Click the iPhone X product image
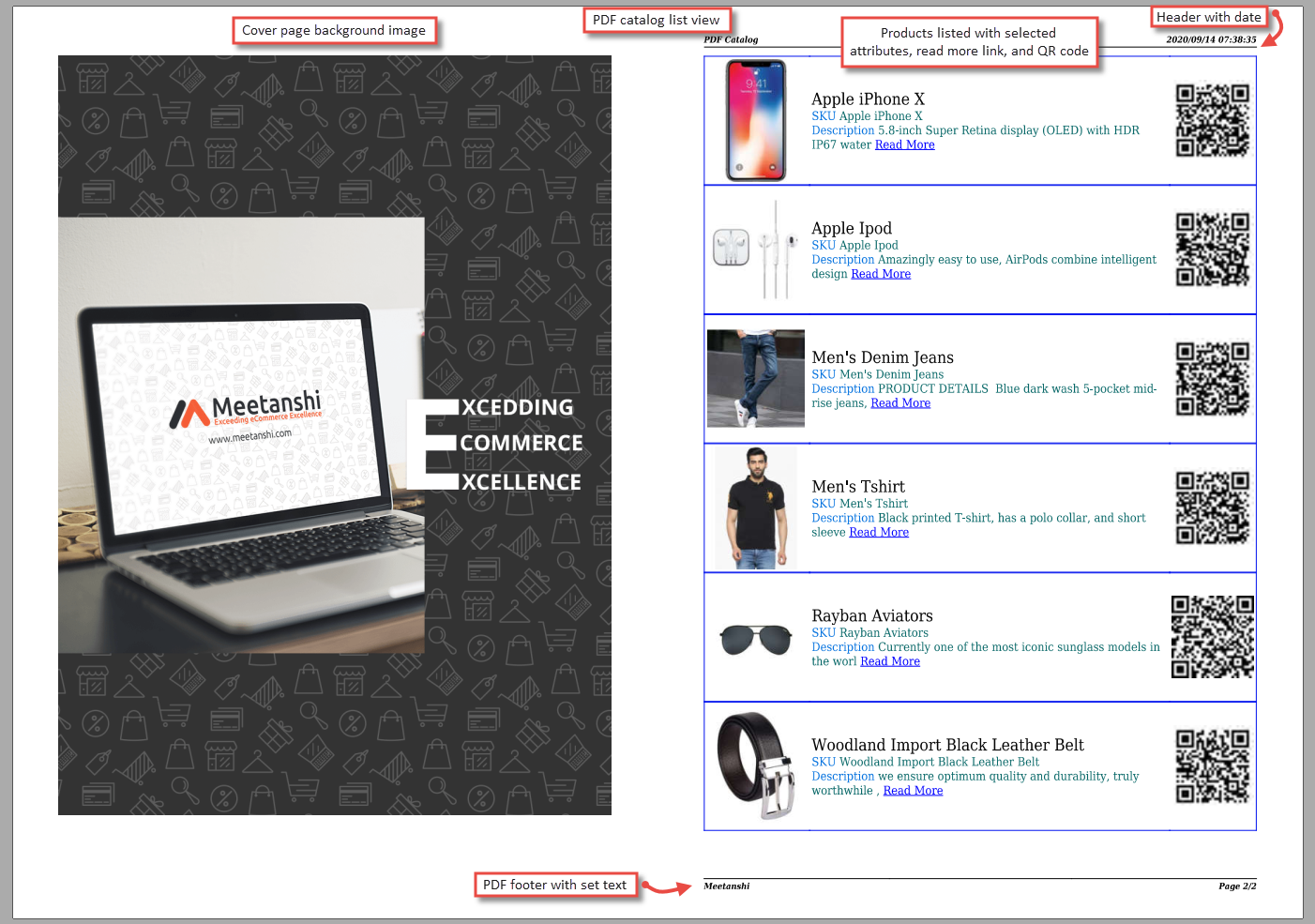The width and height of the screenshot is (1315, 924). 756,120
